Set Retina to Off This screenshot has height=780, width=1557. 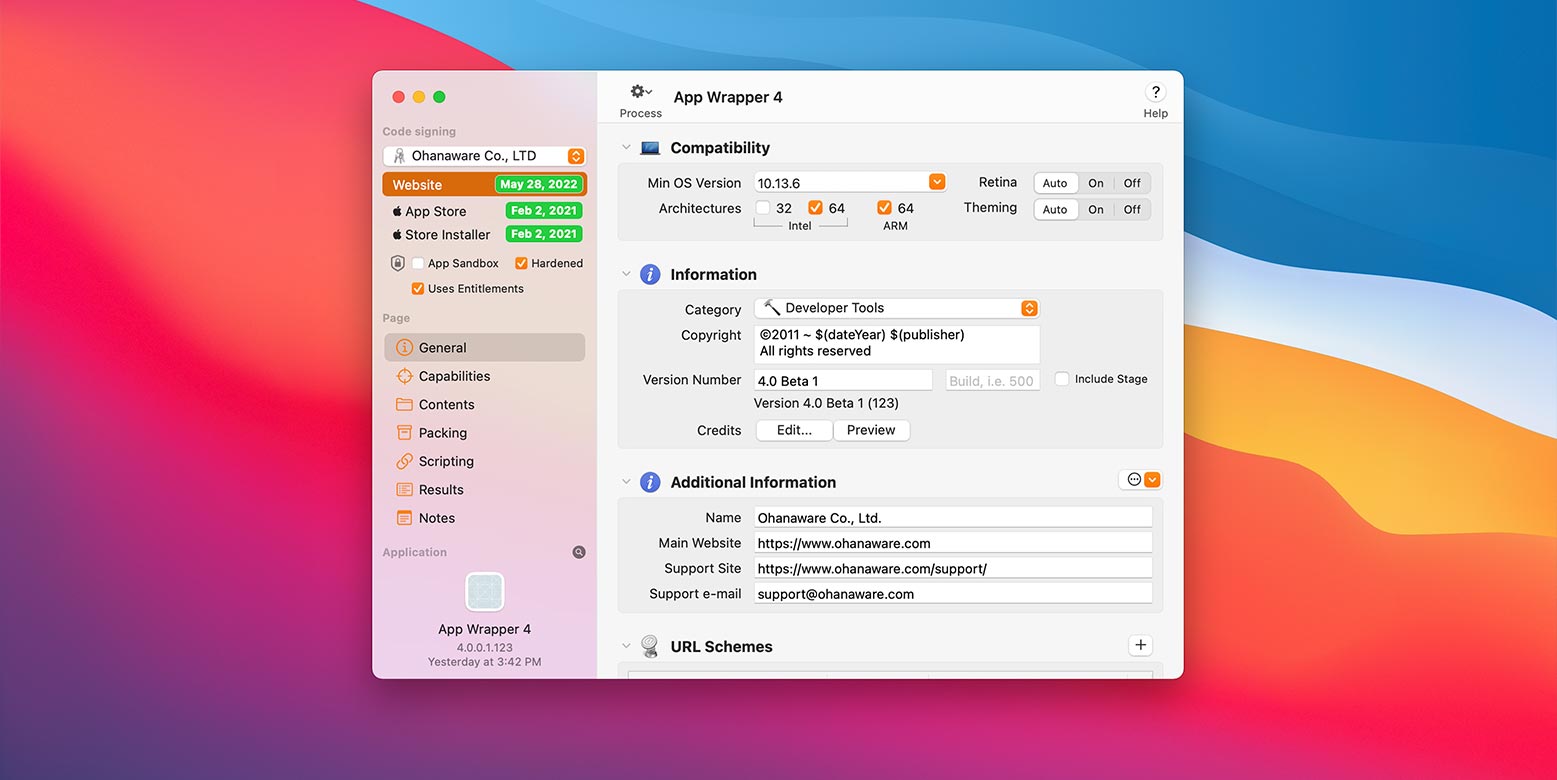pos(1132,183)
